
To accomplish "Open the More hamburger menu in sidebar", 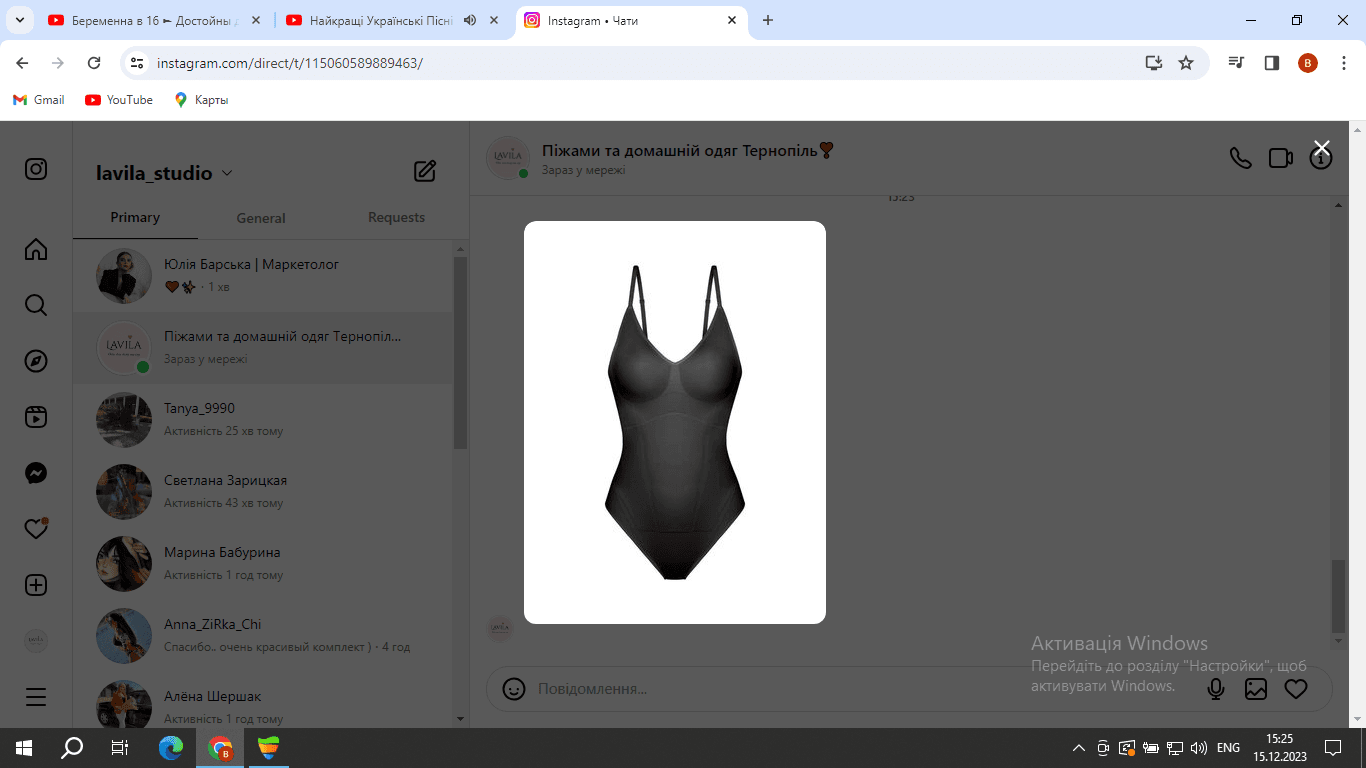I will [36, 697].
